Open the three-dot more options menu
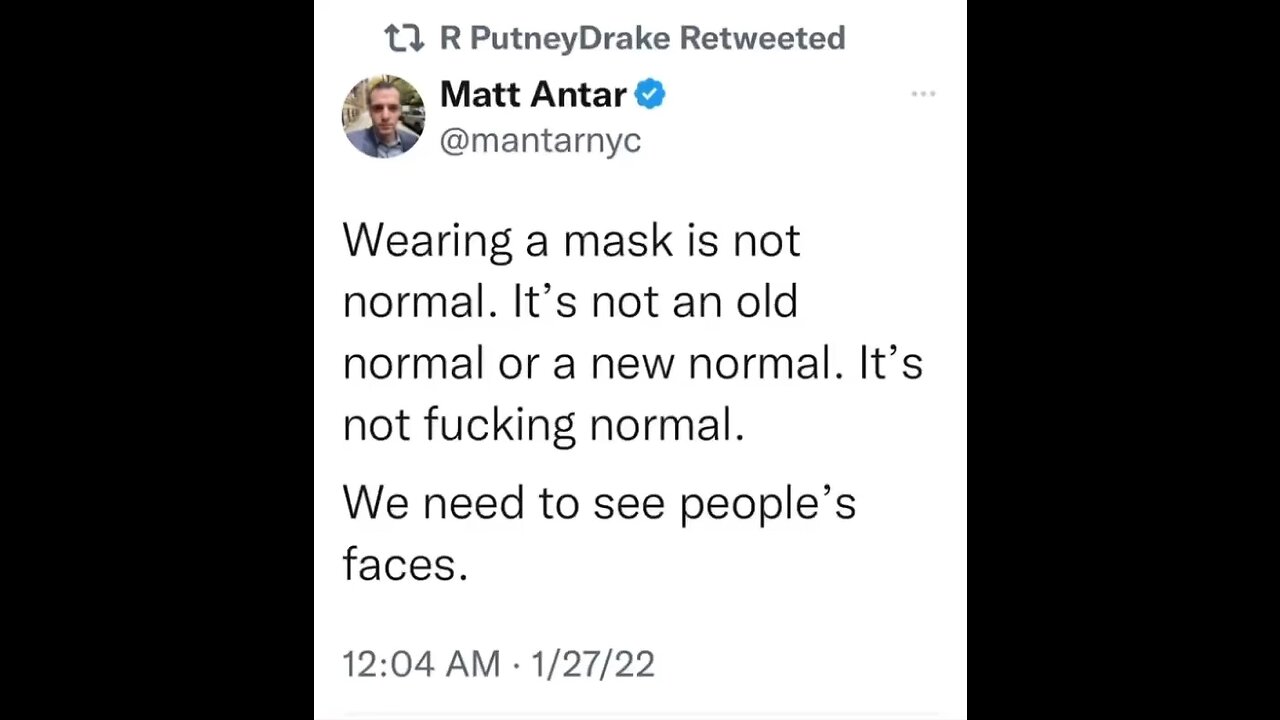The height and width of the screenshot is (720, 1280). [x=923, y=94]
